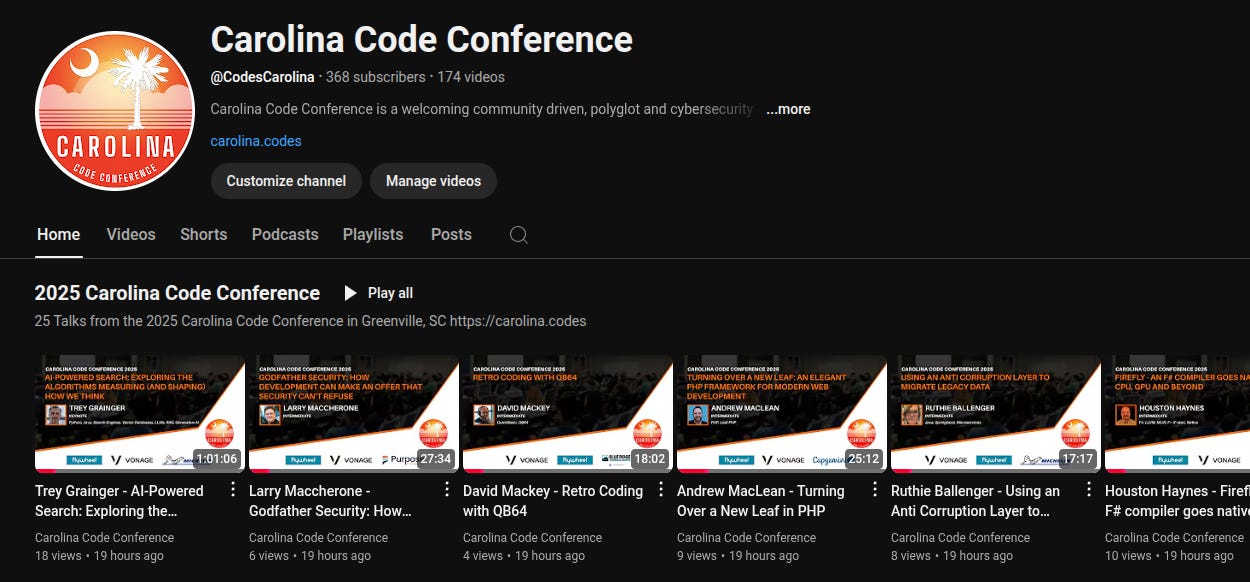Viewport: 1250px width, 582px height.
Task: Open David Mackey Retro Coding QB64 thumbnail
Action: click(x=568, y=414)
